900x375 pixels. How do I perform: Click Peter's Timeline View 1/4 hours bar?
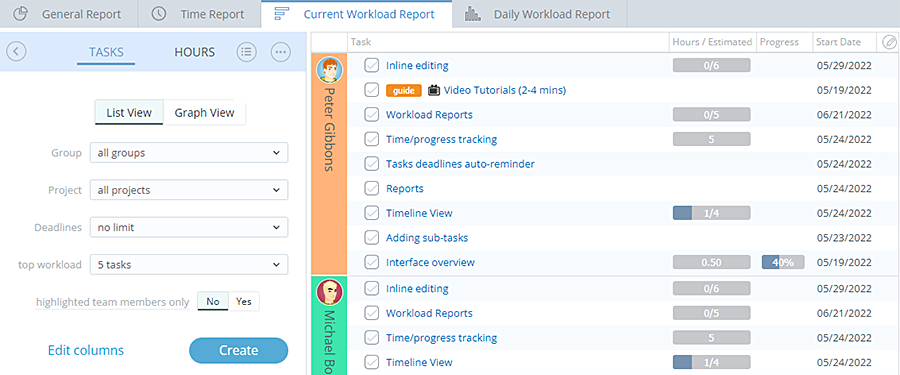point(711,213)
